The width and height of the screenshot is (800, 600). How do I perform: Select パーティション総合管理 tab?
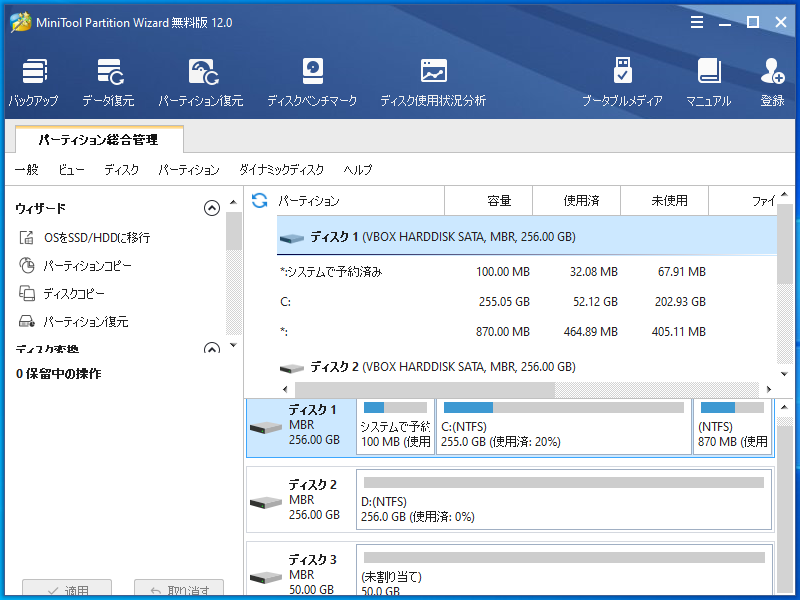tap(99, 139)
